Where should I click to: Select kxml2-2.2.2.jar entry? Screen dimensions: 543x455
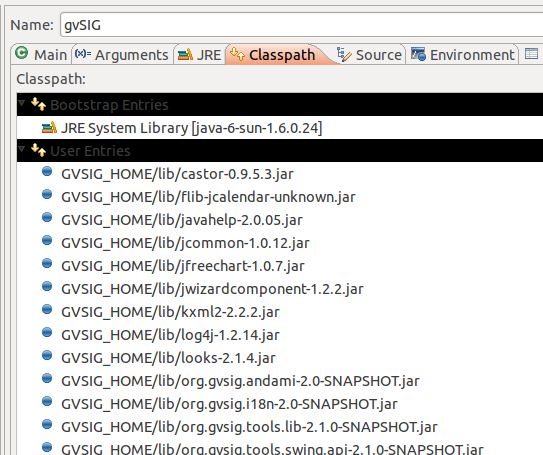point(170,312)
